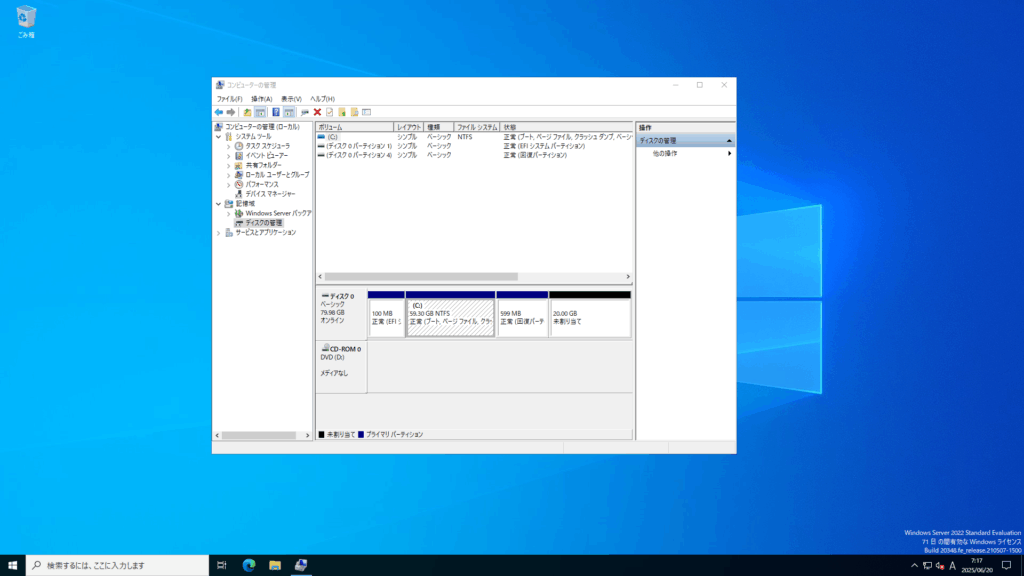
Task: Open the 操作(A) menu
Action: click(261, 99)
